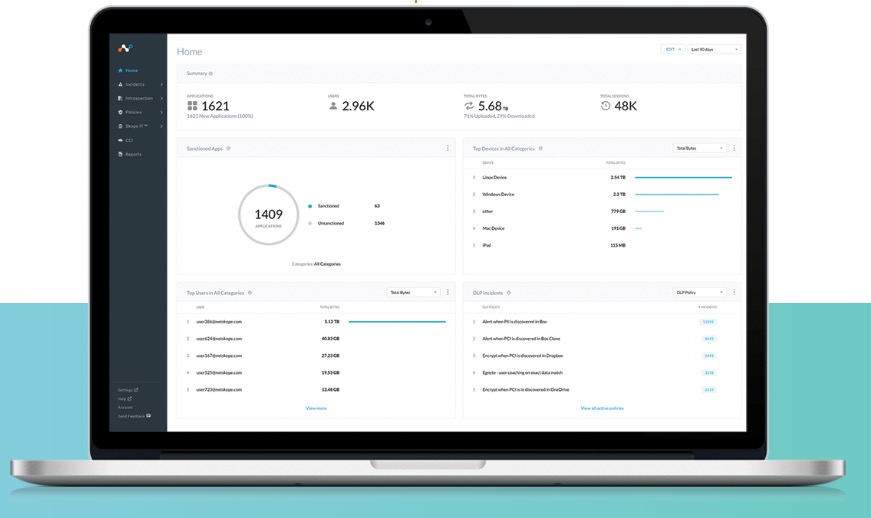Open Introspection in the sidebar menu
The image size is (871, 518).
coord(138,98)
